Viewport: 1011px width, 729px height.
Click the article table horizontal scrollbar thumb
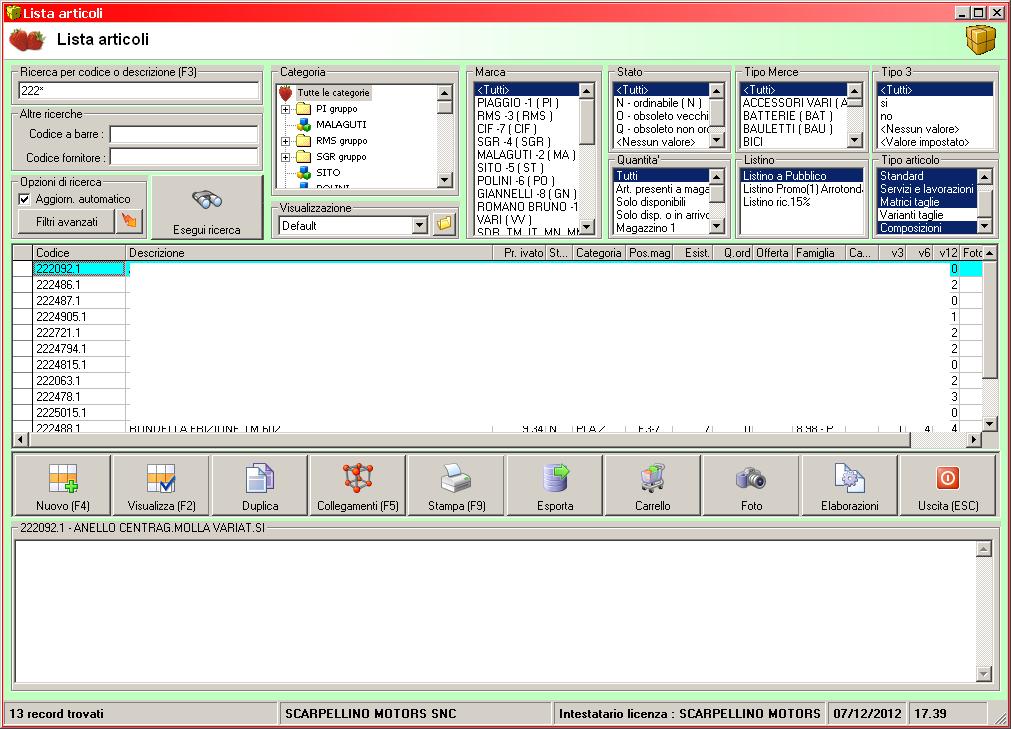(x=469, y=440)
